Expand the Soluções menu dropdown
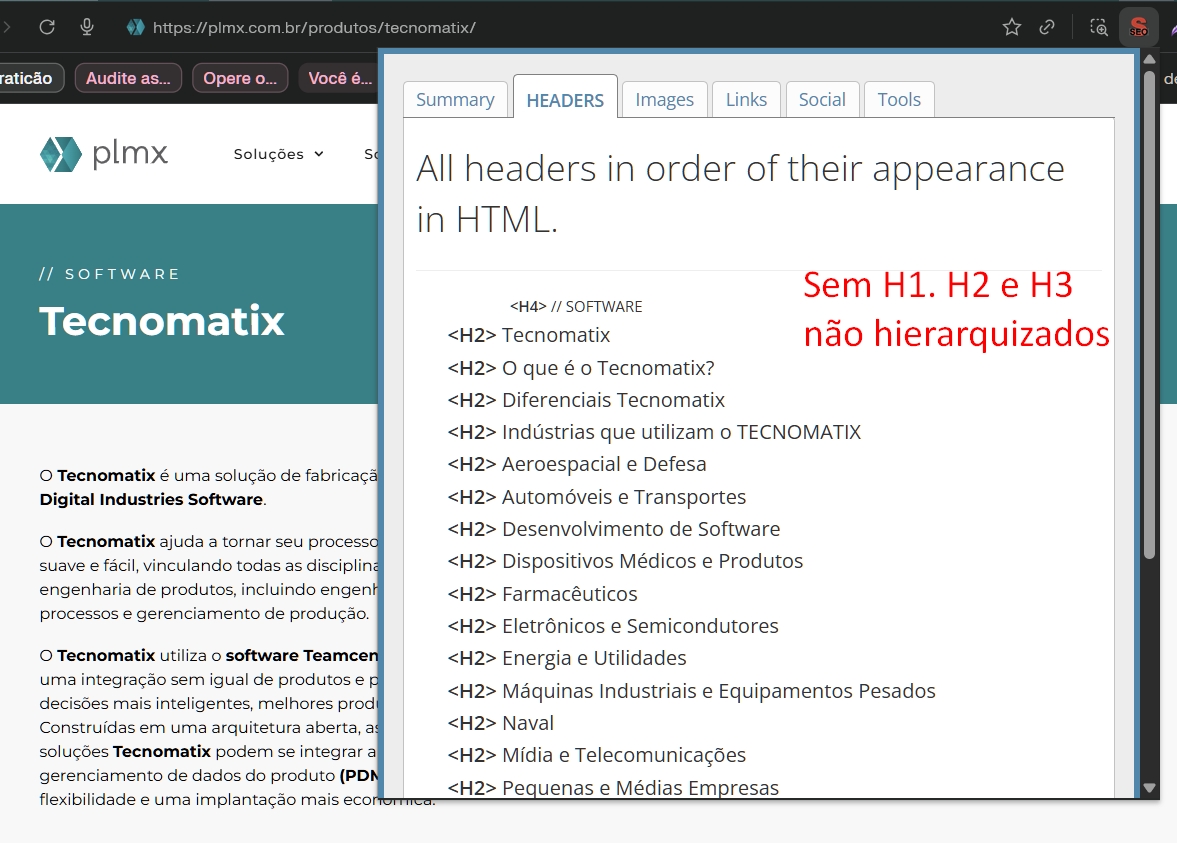This screenshot has width=1177, height=843. point(278,154)
